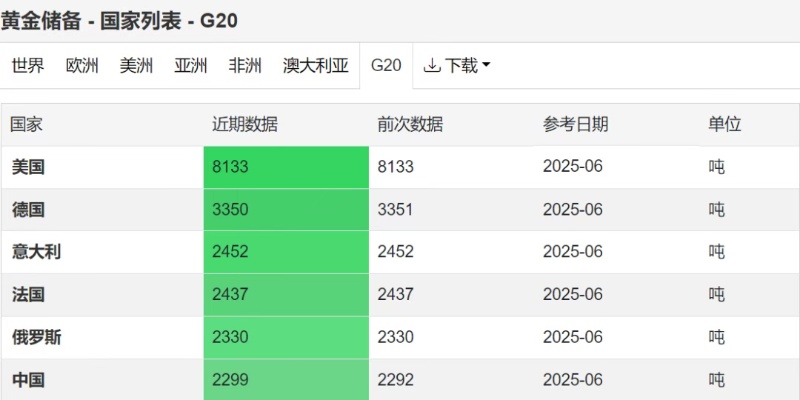Open the 美洲 tab
This screenshot has height=400, width=800.
(136, 66)
